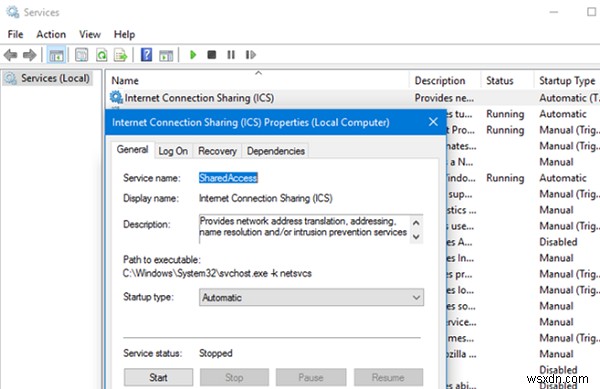Image resolution: width=600 pixels, height=389 pixels.
Task: Click the gear icon beside Internet Connection Sharing row
Action: 116,97
